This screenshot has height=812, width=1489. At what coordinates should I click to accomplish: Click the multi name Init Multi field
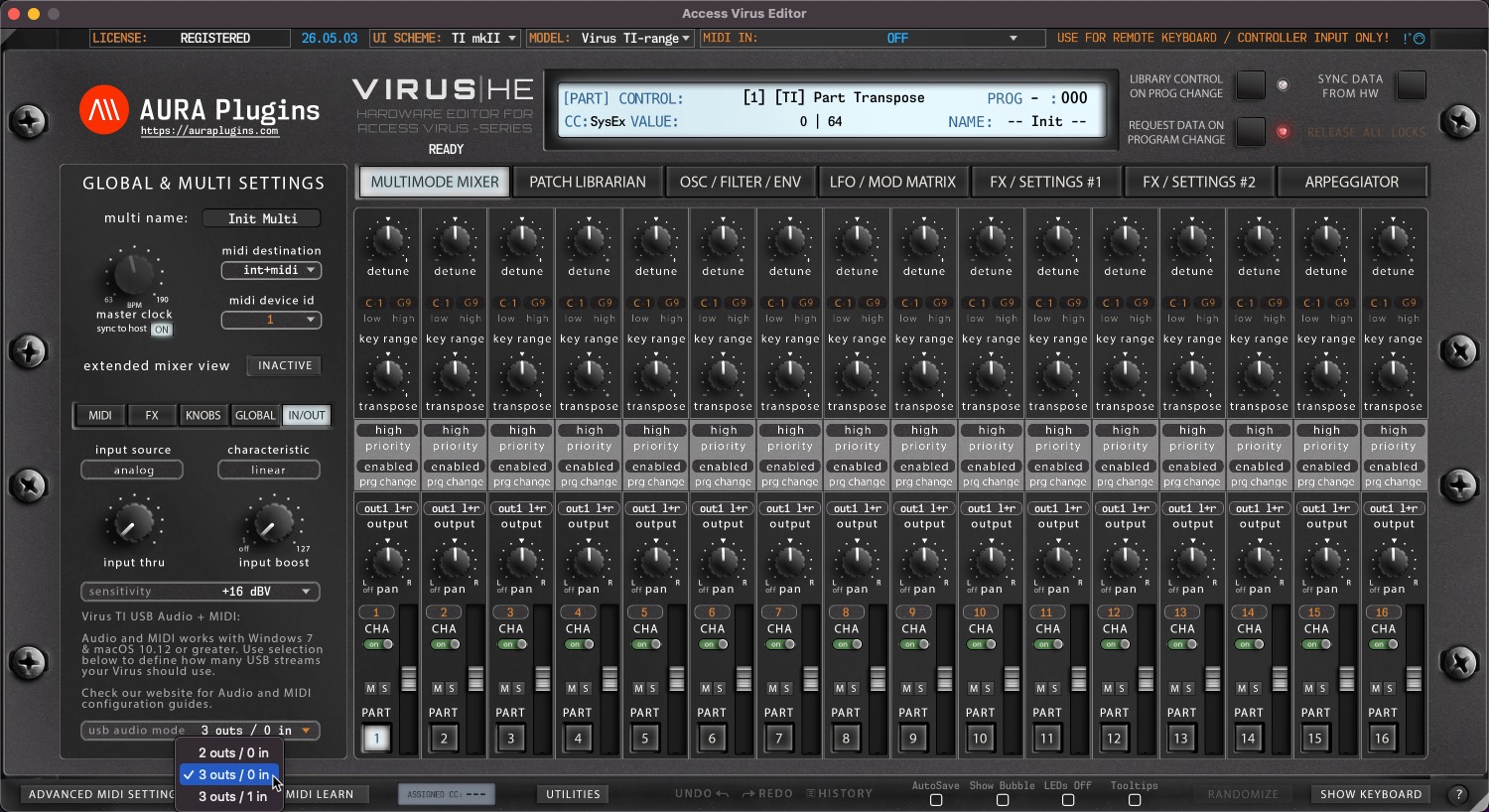(x=263, y=218)
